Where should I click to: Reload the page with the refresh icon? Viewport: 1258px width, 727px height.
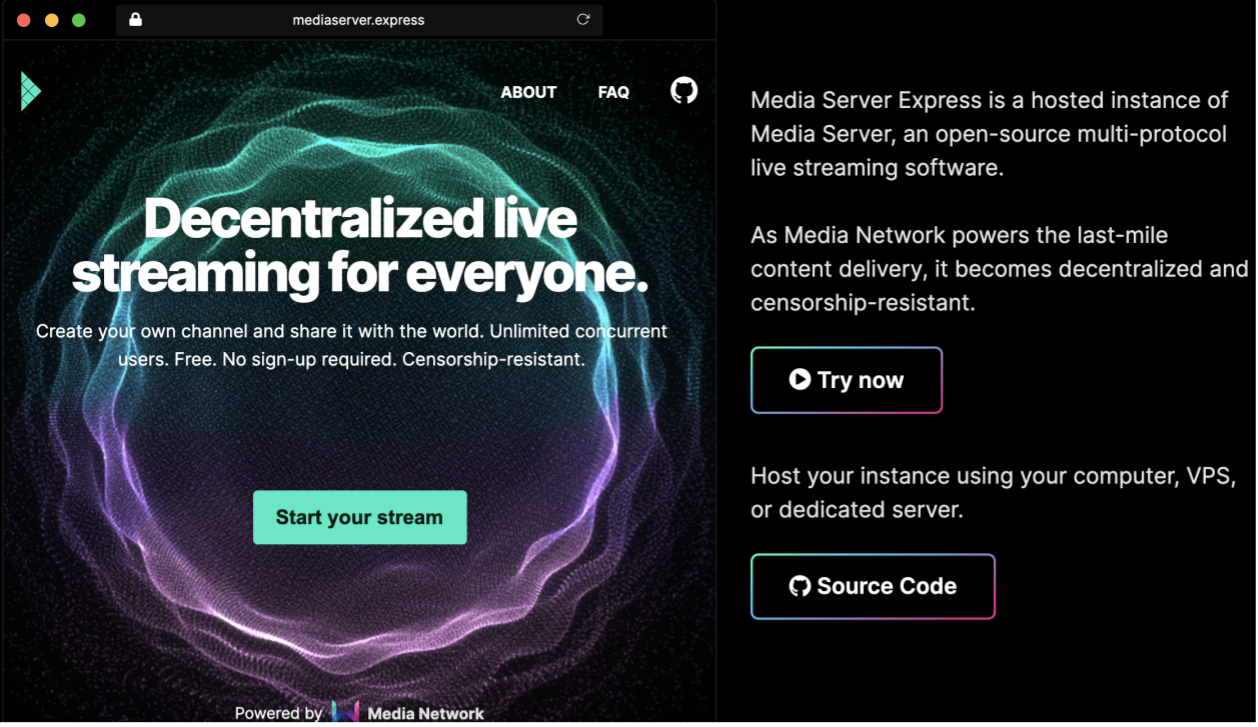tap(583, 19)
